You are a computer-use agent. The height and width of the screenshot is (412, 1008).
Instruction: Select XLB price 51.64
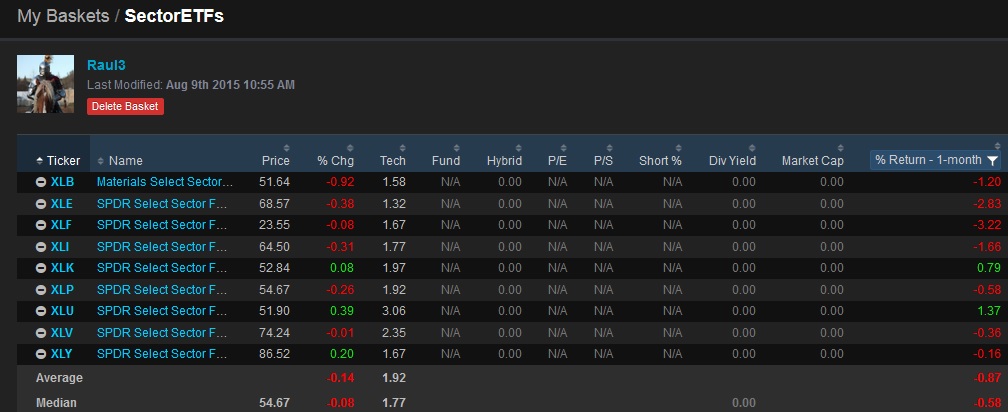274,182
